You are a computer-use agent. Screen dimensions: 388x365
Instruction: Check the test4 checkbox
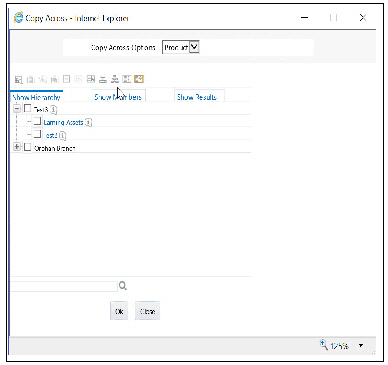(x=38, y=134)
